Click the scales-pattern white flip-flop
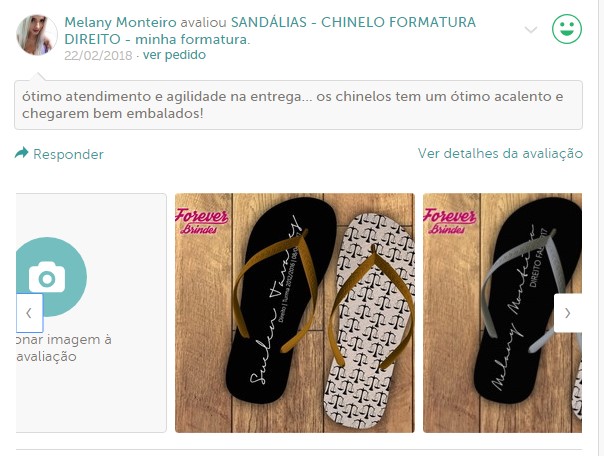This screenshot has height=456, width=604. 370,320
